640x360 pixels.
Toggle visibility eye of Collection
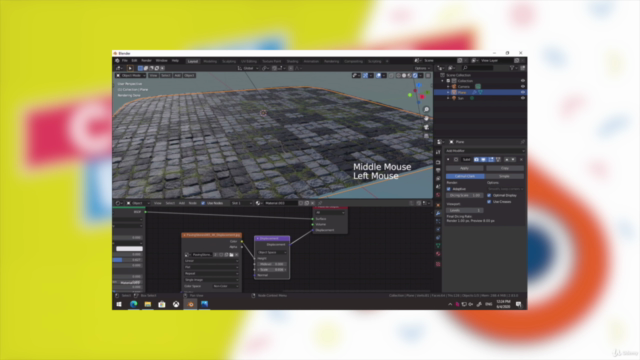tap(522, 81)
